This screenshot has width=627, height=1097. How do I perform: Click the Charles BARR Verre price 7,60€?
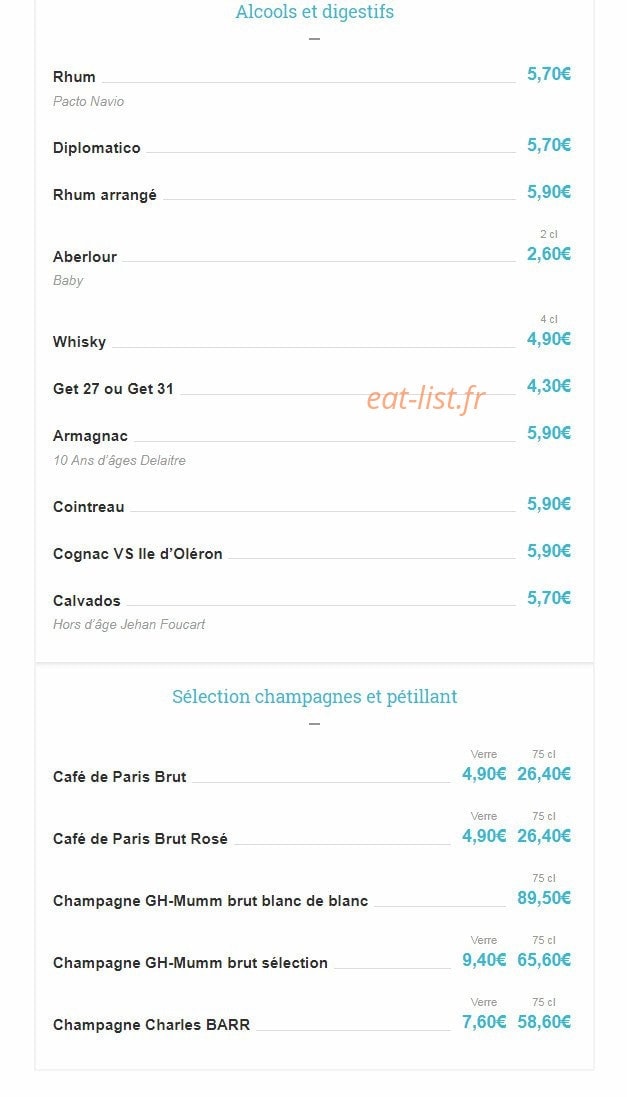click(x=484, y=1021)
